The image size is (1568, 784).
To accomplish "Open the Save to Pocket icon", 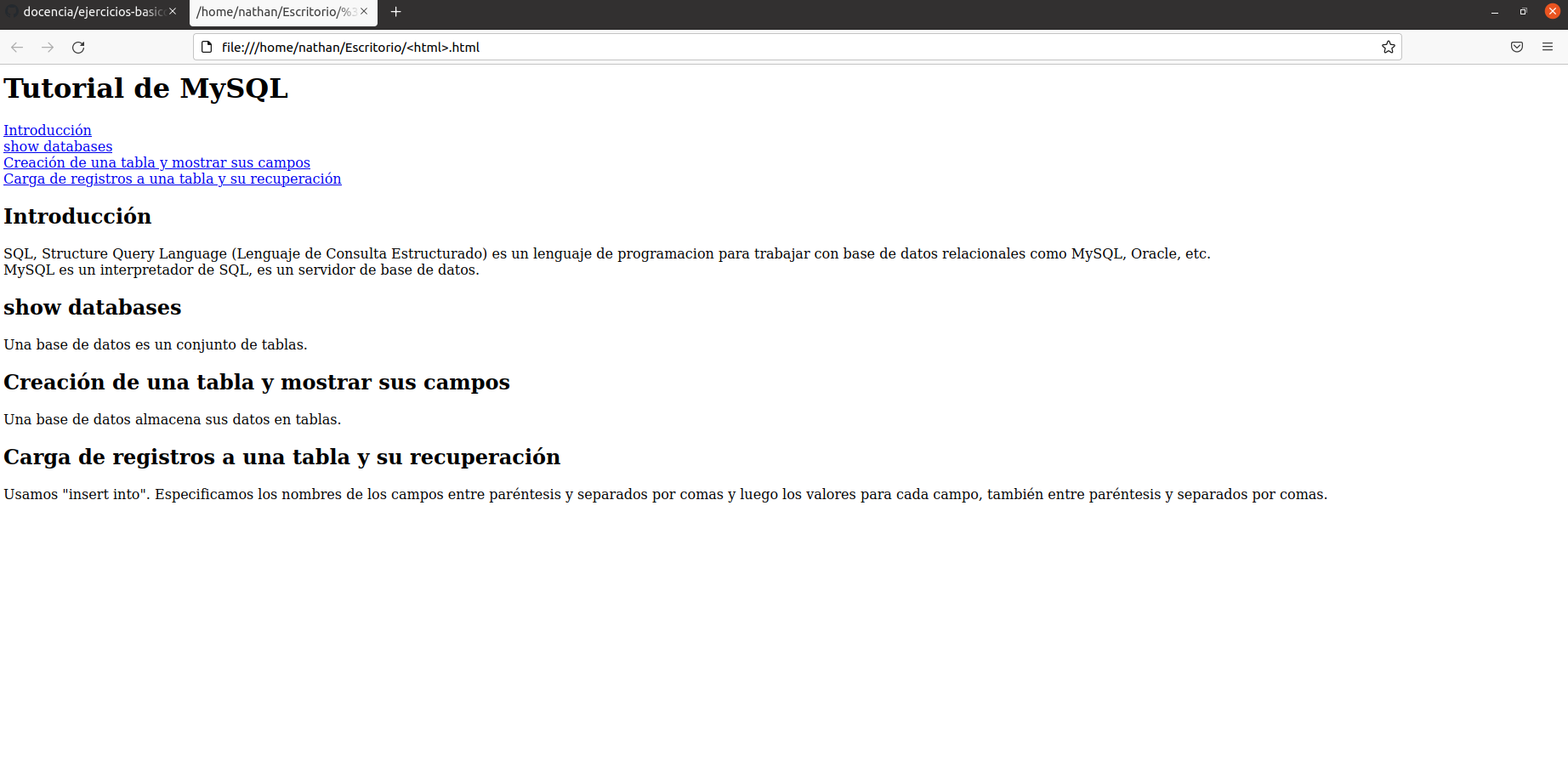I will click(1517, 47).
